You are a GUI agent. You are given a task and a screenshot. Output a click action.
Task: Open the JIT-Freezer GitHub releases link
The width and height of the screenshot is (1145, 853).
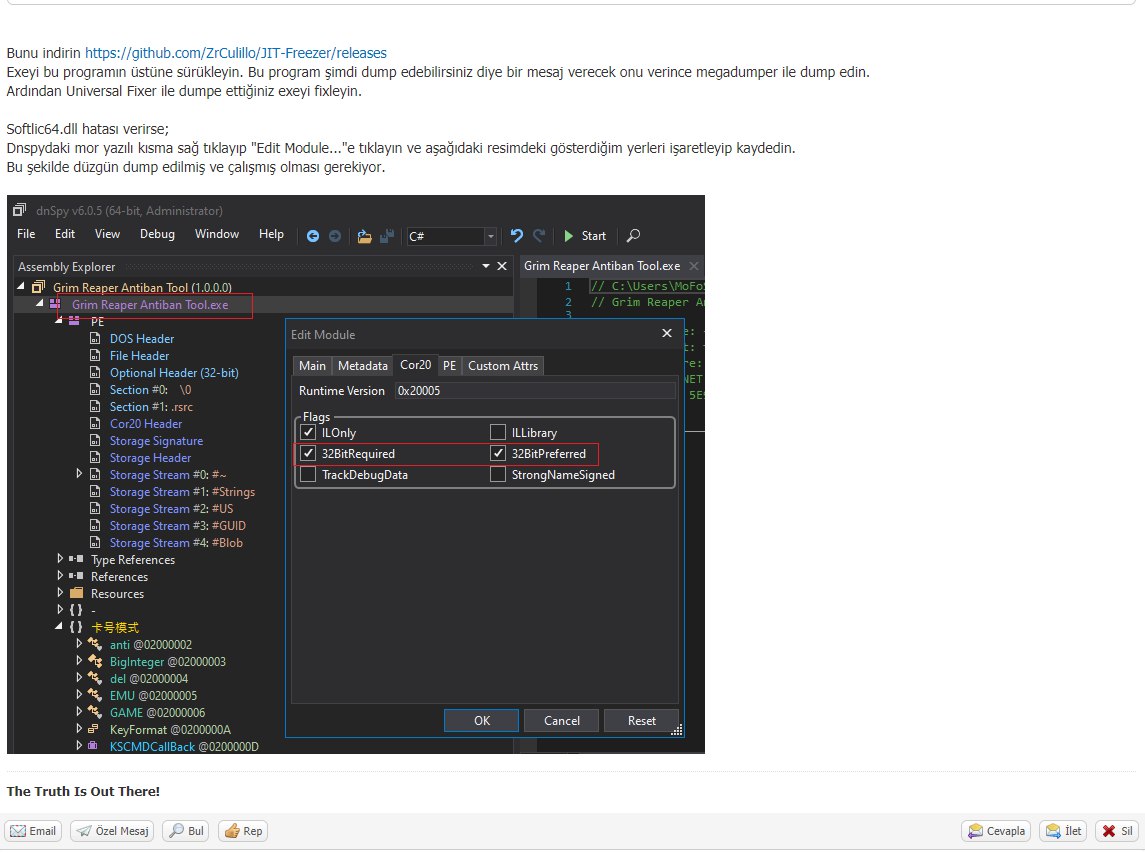coord(236,53)
